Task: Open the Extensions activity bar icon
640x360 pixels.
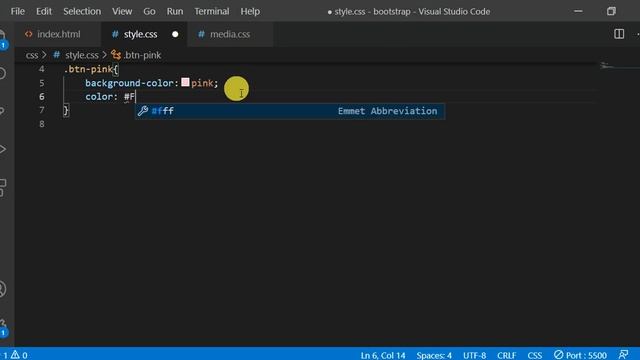Action: click(x=2, y=187)
